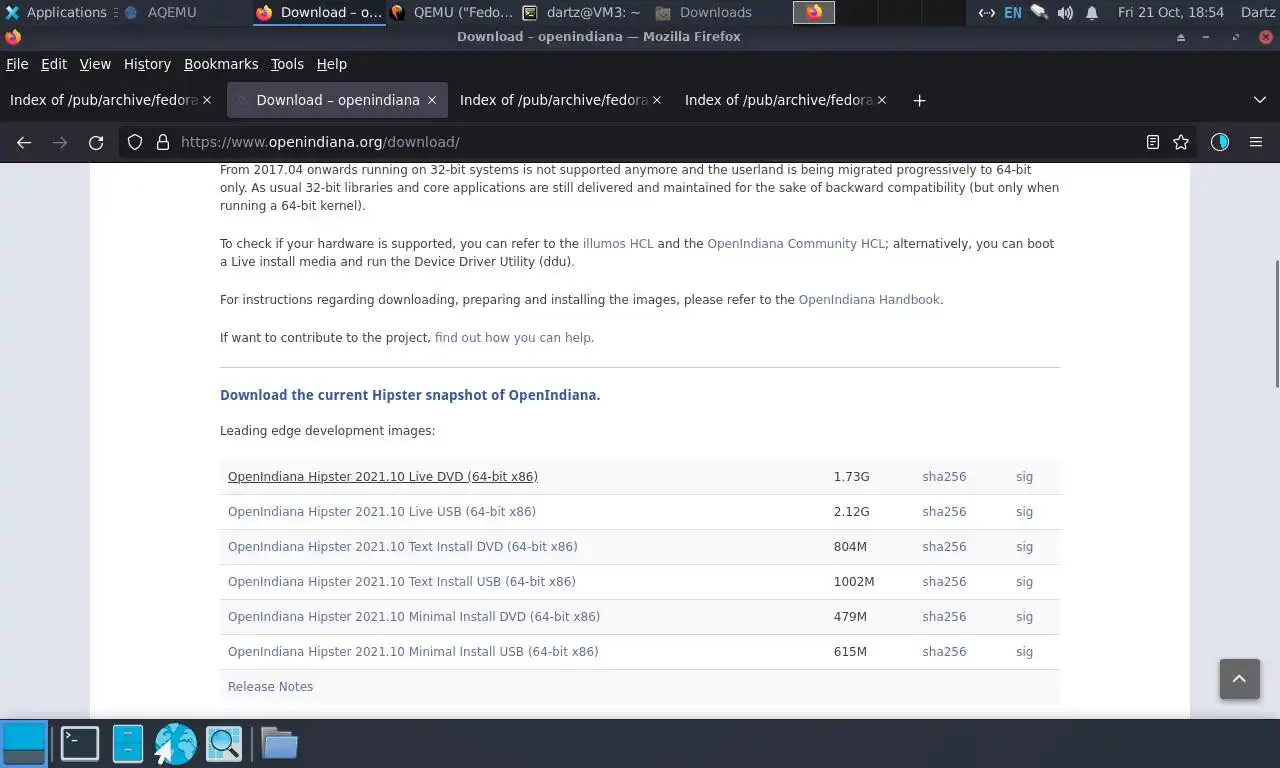Open the View menu
The height and width of the screenshot is (768, 1280).
[x=95, y=64]
